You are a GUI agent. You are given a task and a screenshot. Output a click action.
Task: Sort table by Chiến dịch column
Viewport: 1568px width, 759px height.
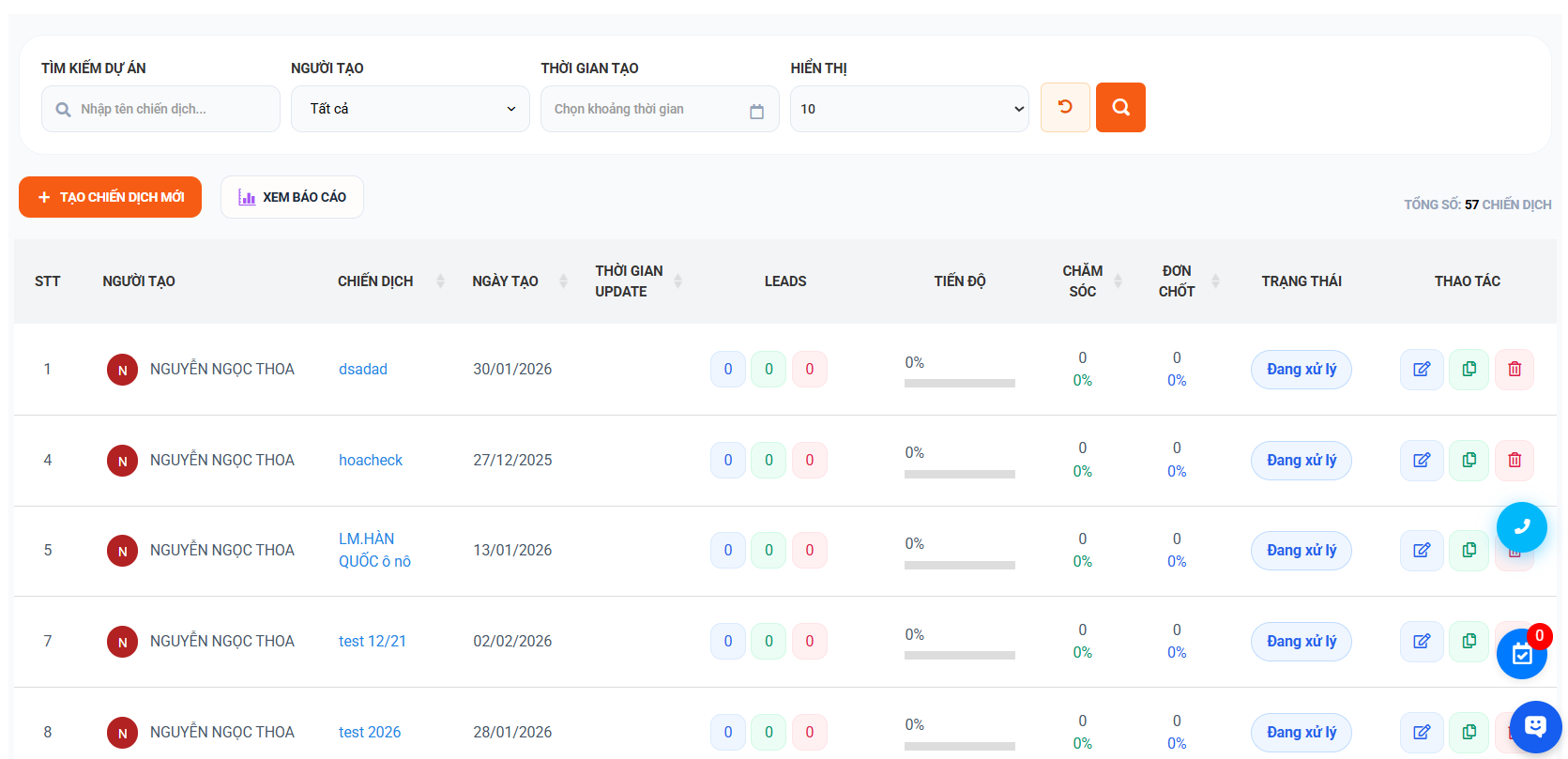click(x=440, y=281)
